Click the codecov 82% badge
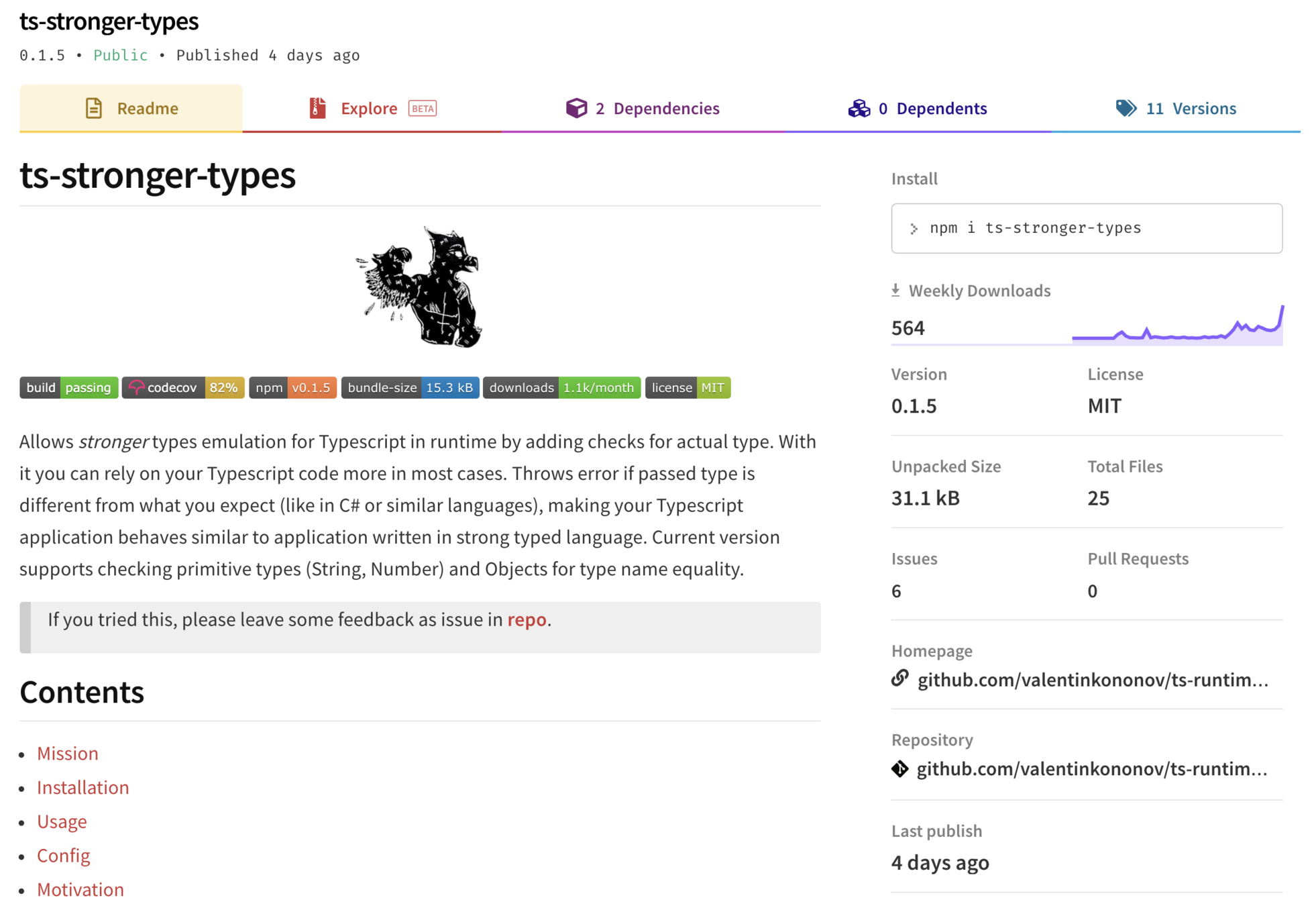 [183, 387]
